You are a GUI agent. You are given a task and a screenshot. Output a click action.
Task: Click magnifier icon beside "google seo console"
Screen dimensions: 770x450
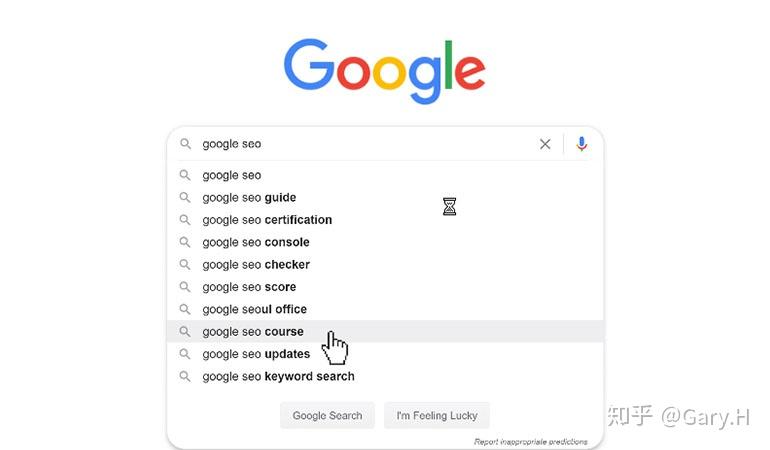[x=185, y=242]
